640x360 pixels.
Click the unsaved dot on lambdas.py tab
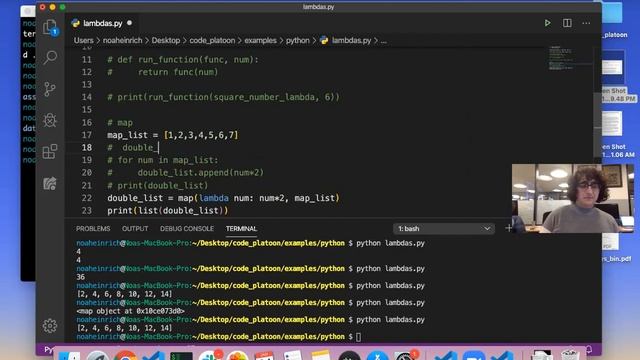coord(129,23)
